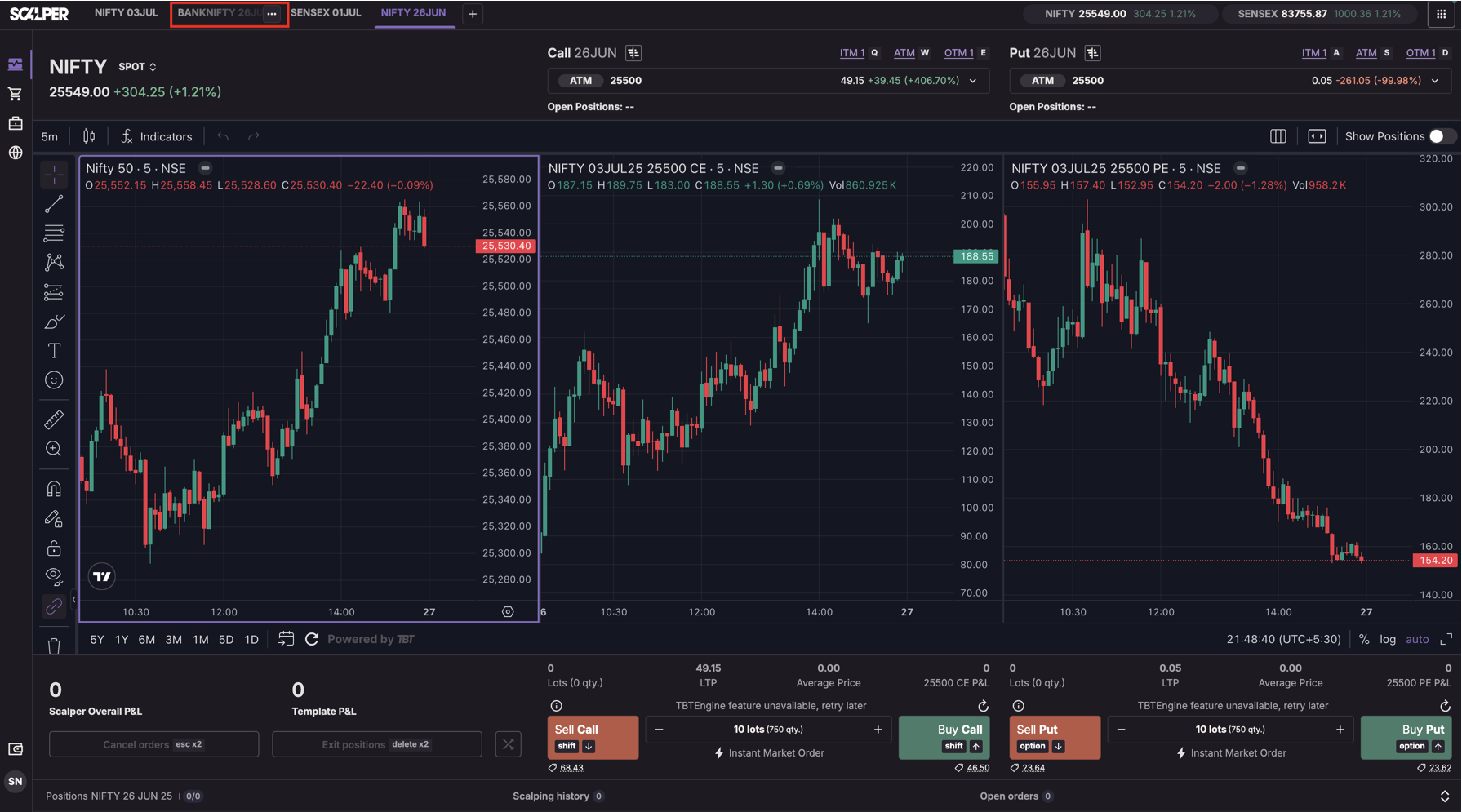
Task: Open the emoji icons tool
Action: point(54,380)
